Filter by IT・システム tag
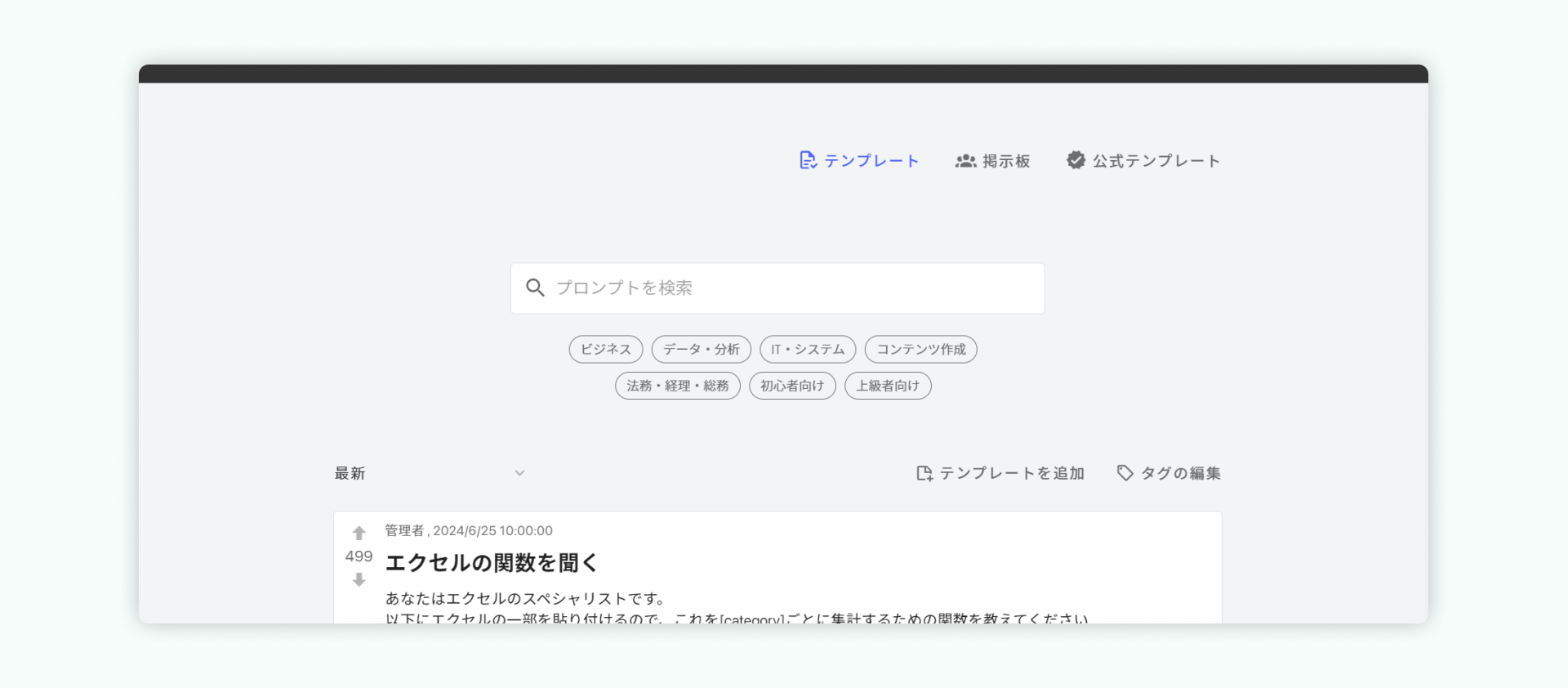Viewport: 1568px width, 688px height. [808, 350]
